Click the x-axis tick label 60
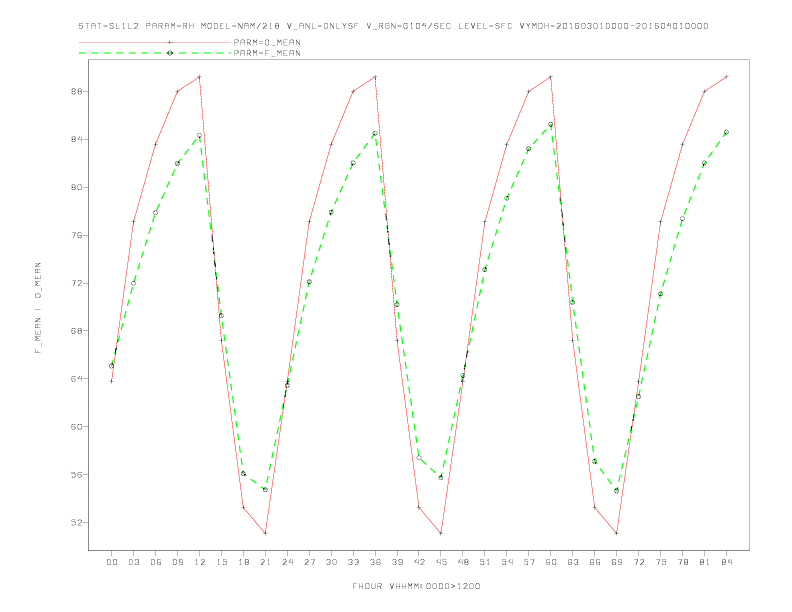This screenshot has height=612, width=792. 551,562
